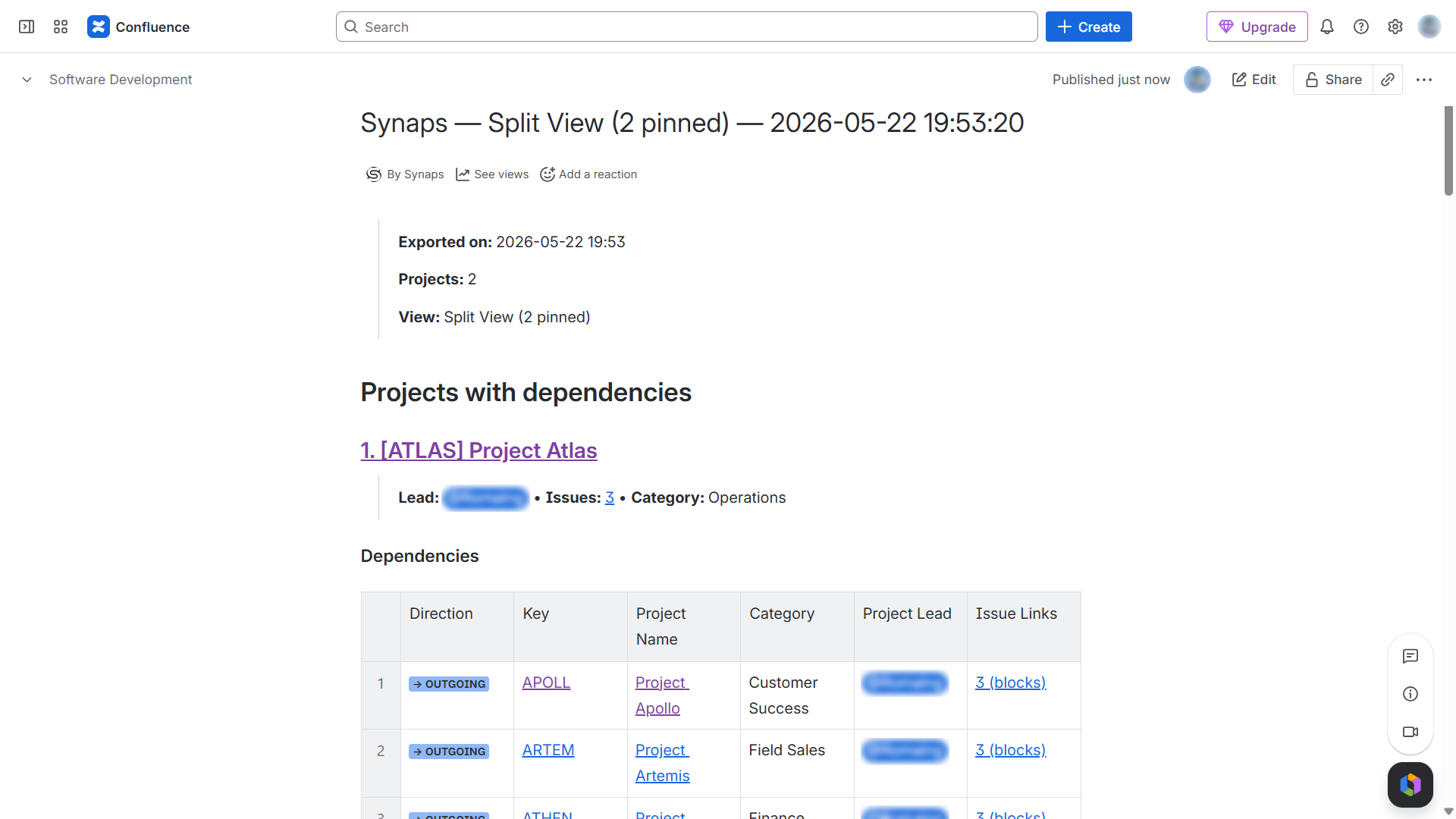Click the See views chart icon

click(463, 174)
